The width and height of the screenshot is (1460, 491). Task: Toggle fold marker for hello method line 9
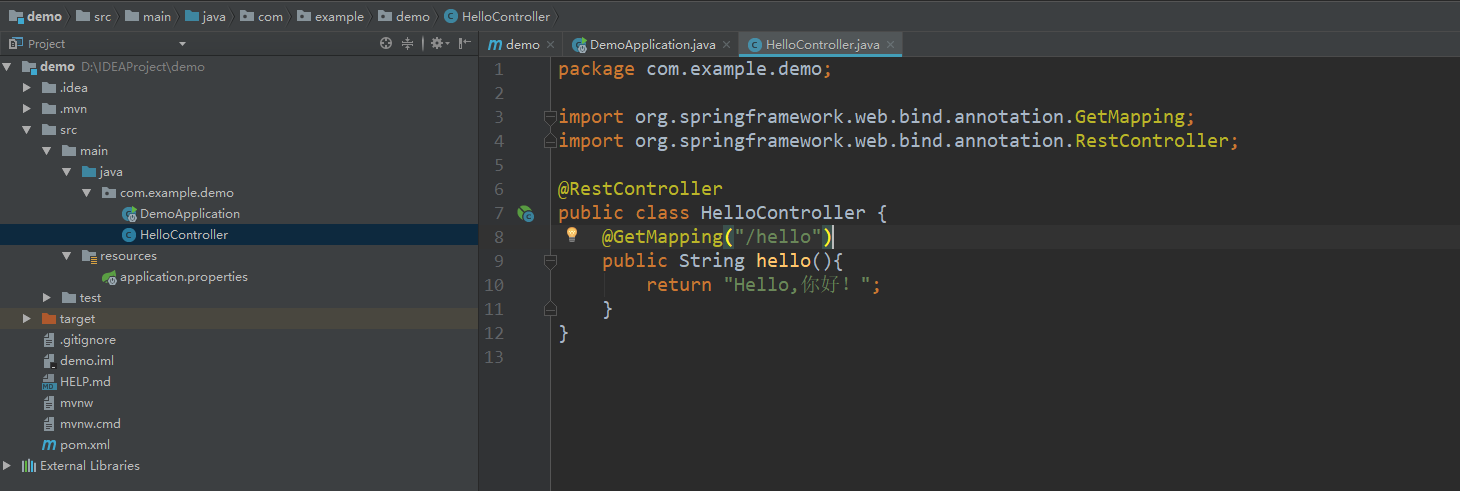(x=550, y=261)
